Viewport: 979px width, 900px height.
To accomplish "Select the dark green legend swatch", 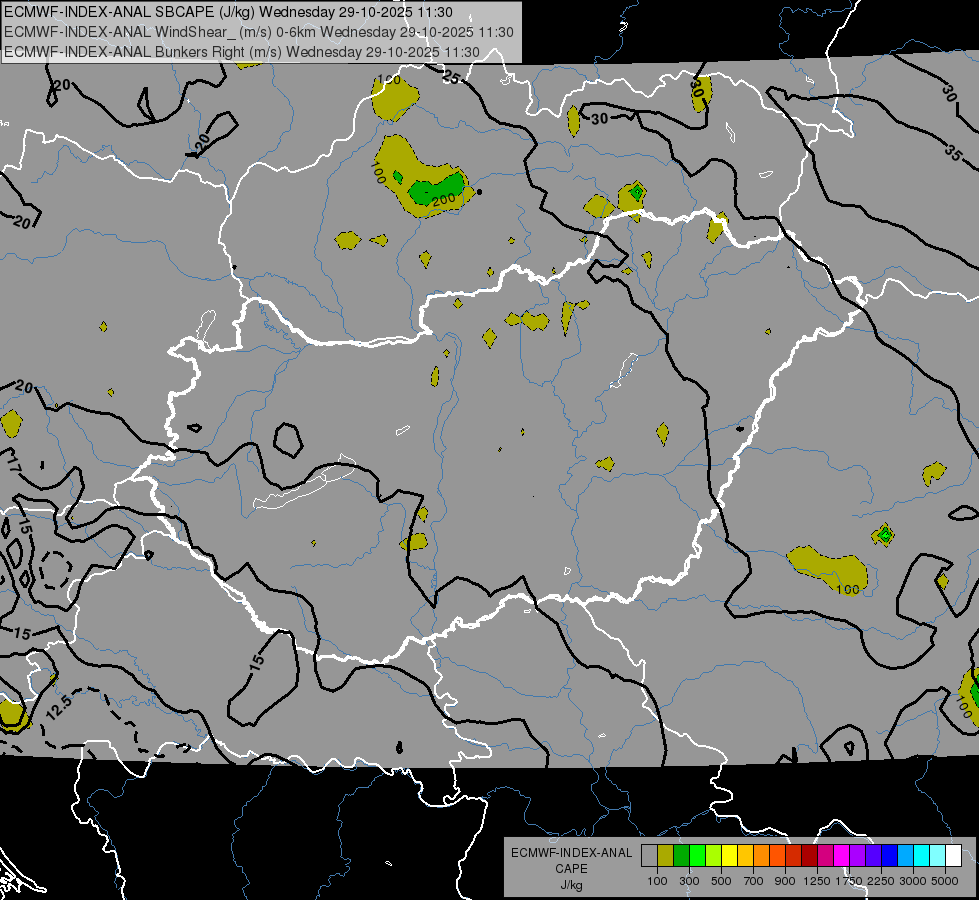I will coord(681,856).
